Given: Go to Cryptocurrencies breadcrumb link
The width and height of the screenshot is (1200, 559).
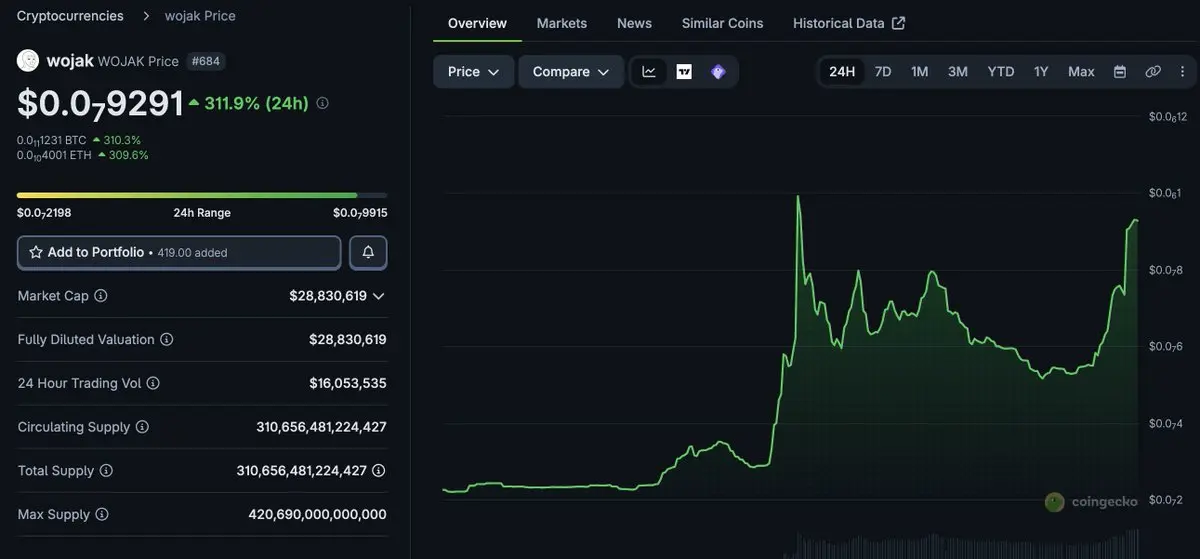Looking at the screenshot, I should pyautogui.click(x=70, y=16).
